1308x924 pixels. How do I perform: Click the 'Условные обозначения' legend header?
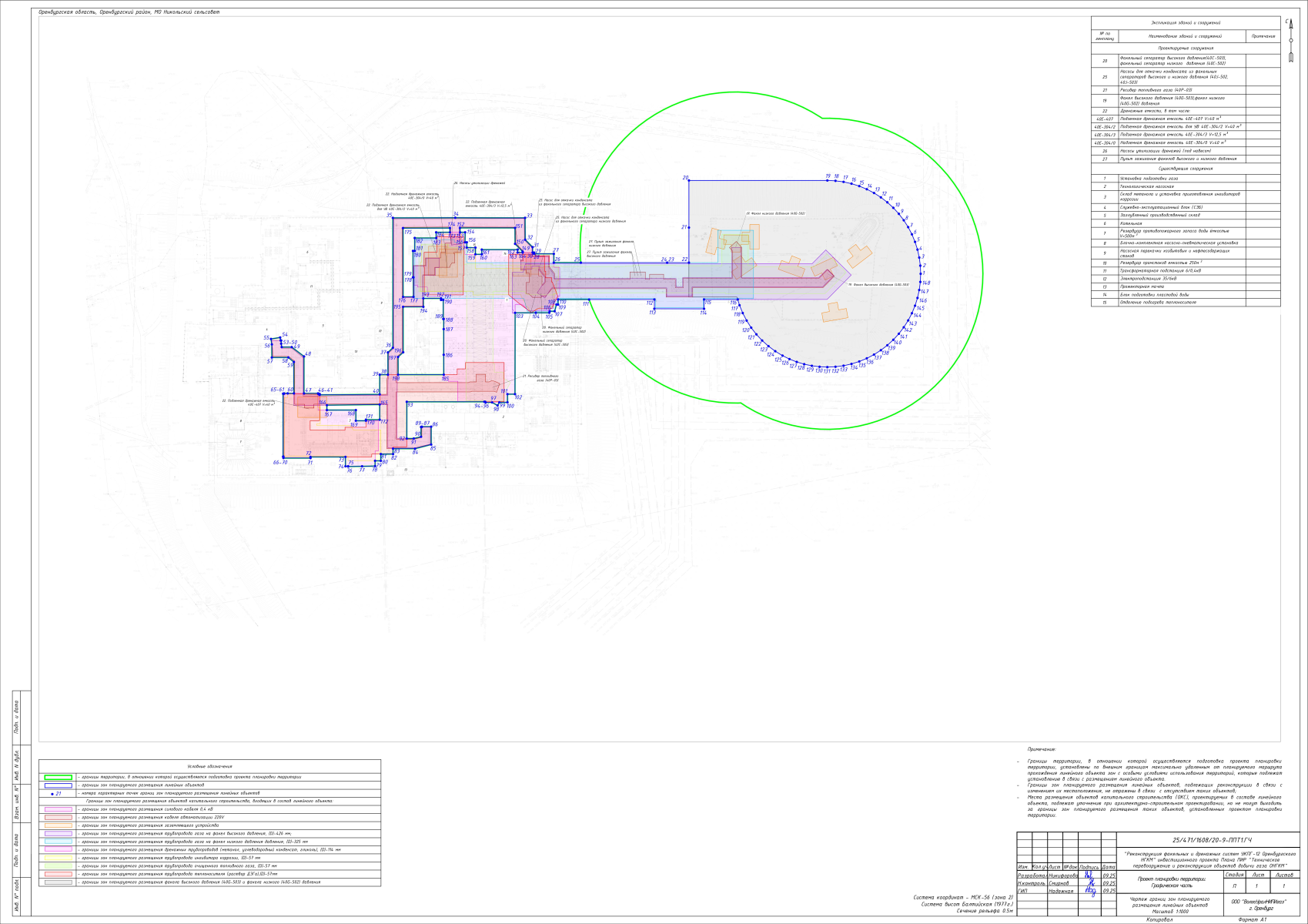click(x=209, y=766)
